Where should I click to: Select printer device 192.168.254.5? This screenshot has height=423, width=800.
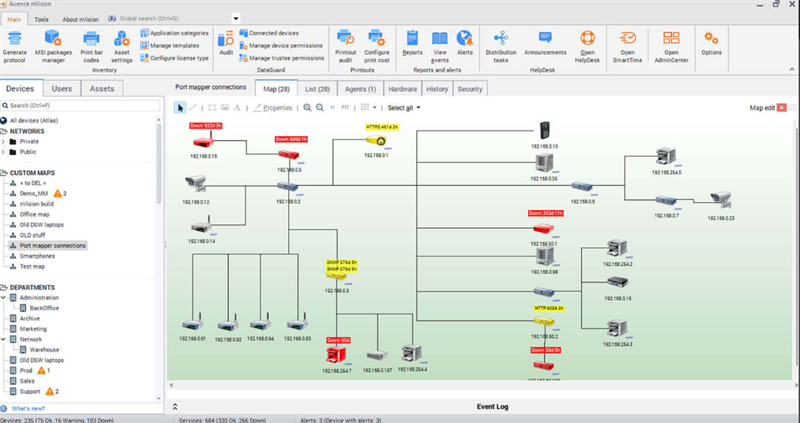(665, 156)
